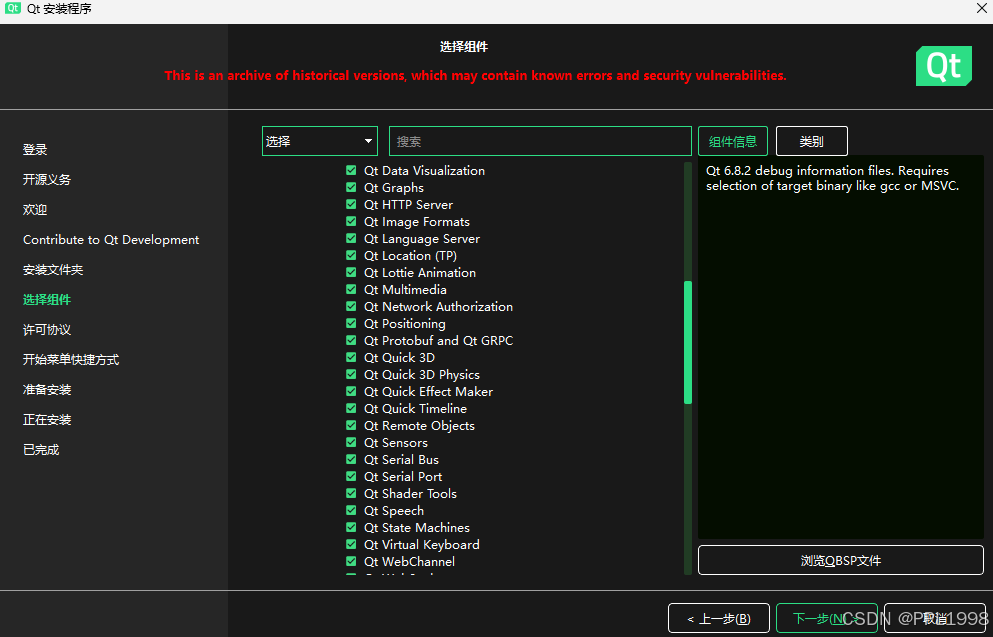
Task: Deselect the Qt Sensors checkbox
Action: [x=351, y=442]
